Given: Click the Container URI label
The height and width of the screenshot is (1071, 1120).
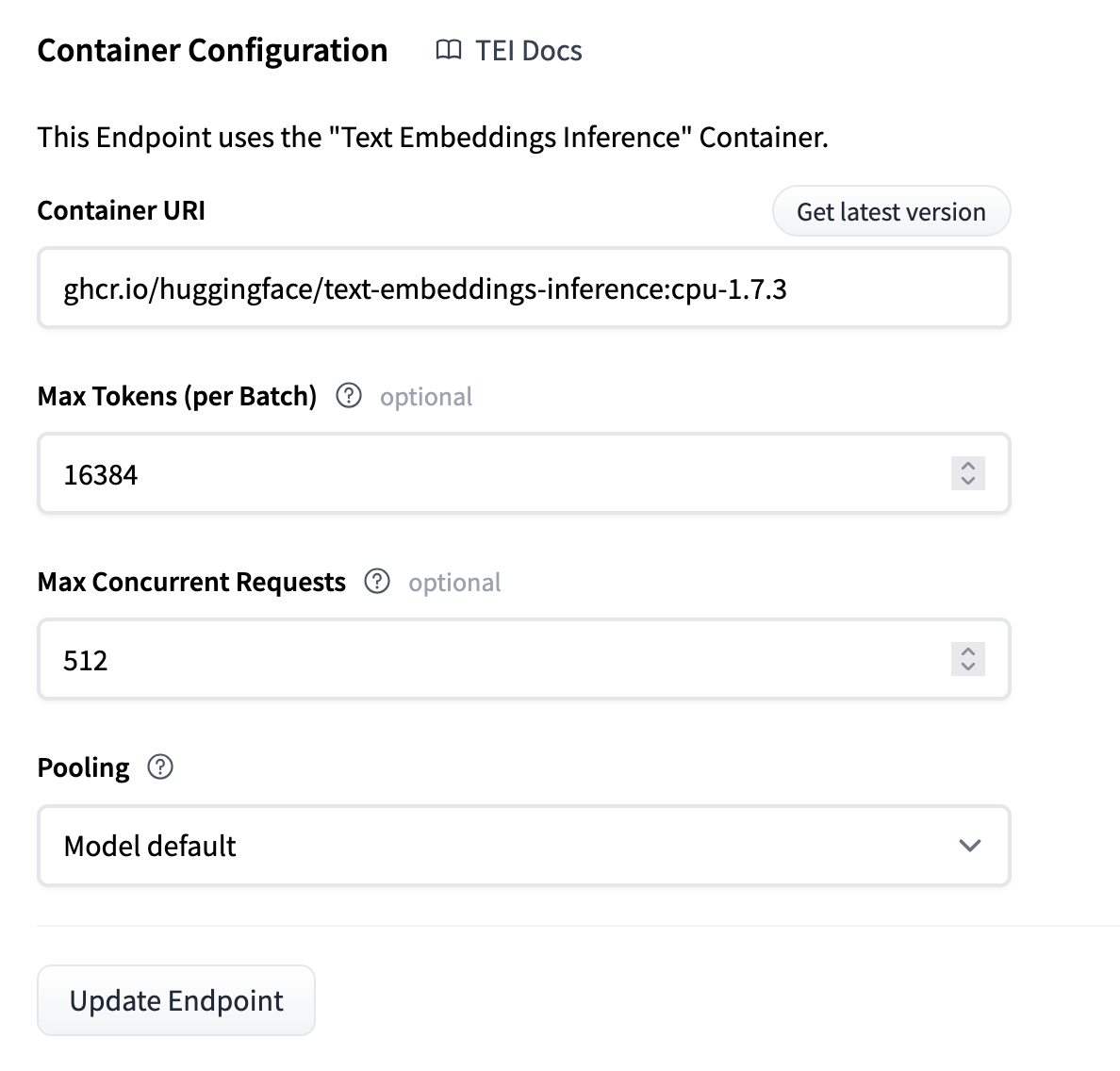Looking at the screenshot, I should pyautogui.click(x=121, y=210).
